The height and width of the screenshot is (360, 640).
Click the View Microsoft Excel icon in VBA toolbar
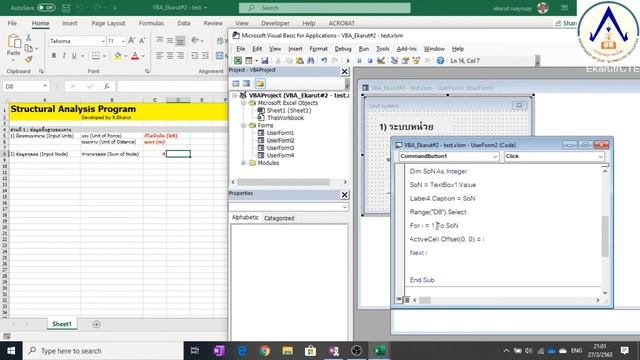coord(238,61)
